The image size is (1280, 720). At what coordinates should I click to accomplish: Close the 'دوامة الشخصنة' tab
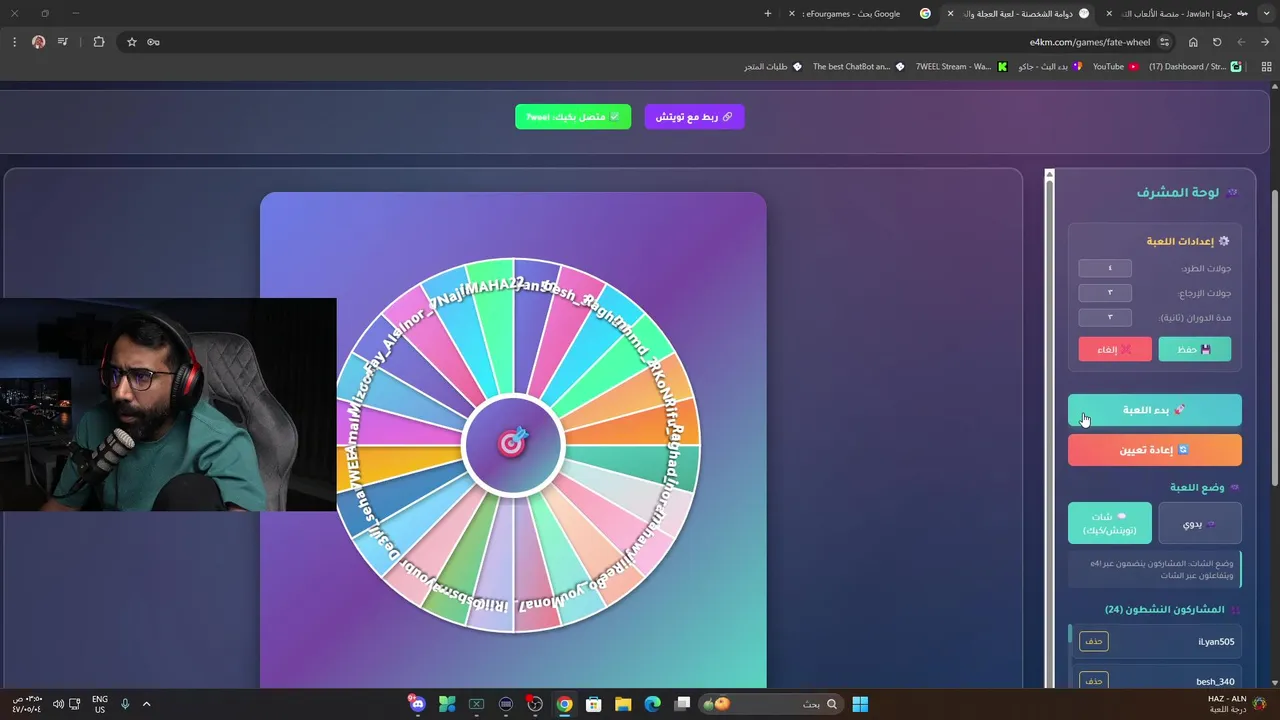(950, 14)
